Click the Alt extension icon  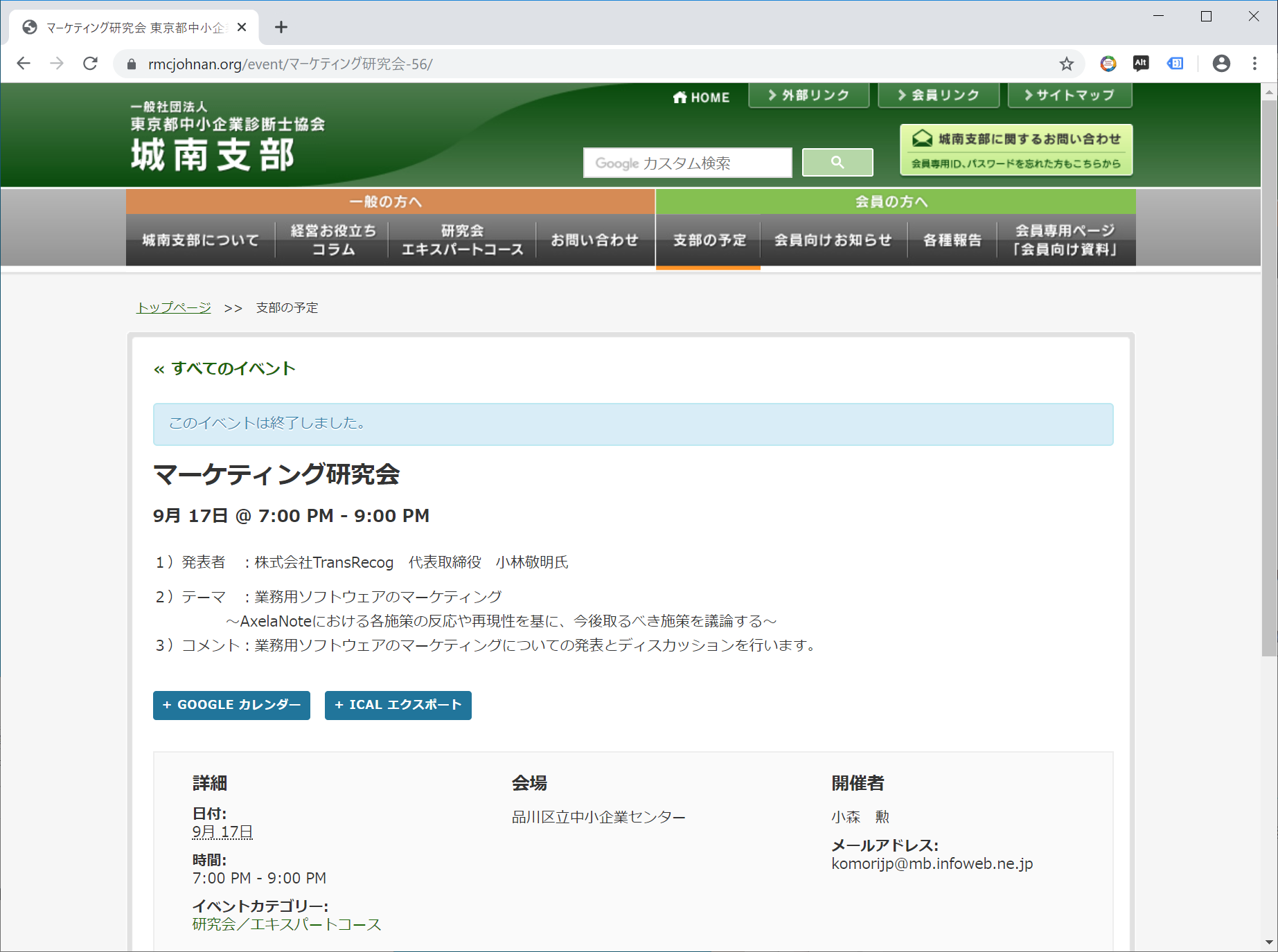pyautogui.click(x=1141, y=64)
